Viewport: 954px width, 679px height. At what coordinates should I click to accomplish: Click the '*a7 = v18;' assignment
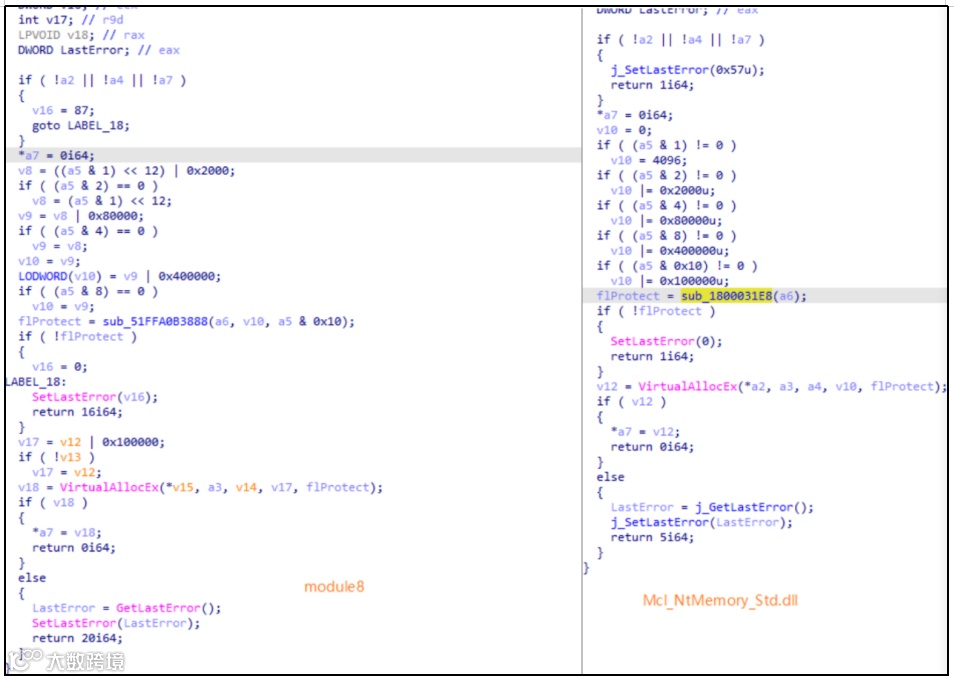click(67, 533)
